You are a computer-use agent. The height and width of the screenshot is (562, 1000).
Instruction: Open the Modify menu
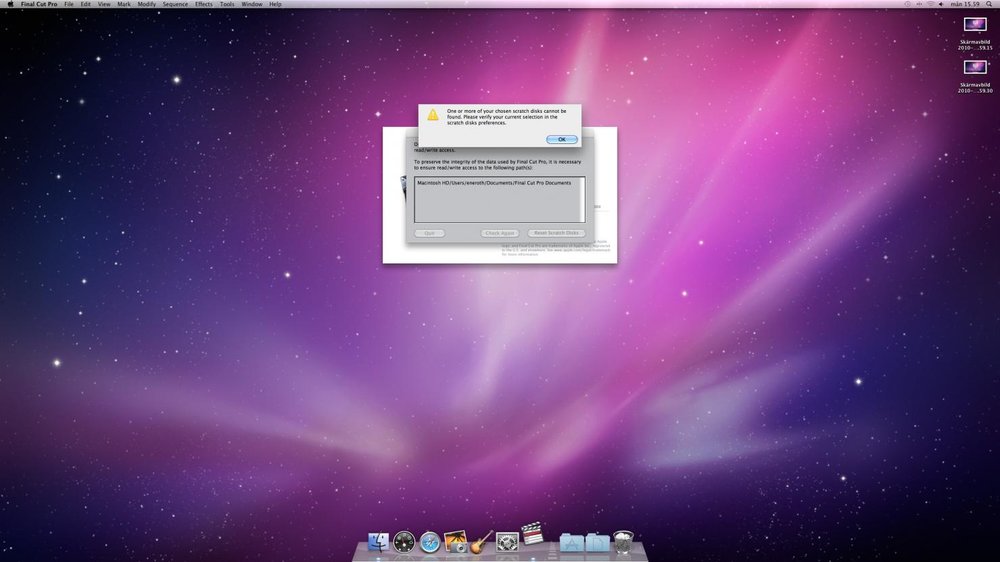coord(147,4)
